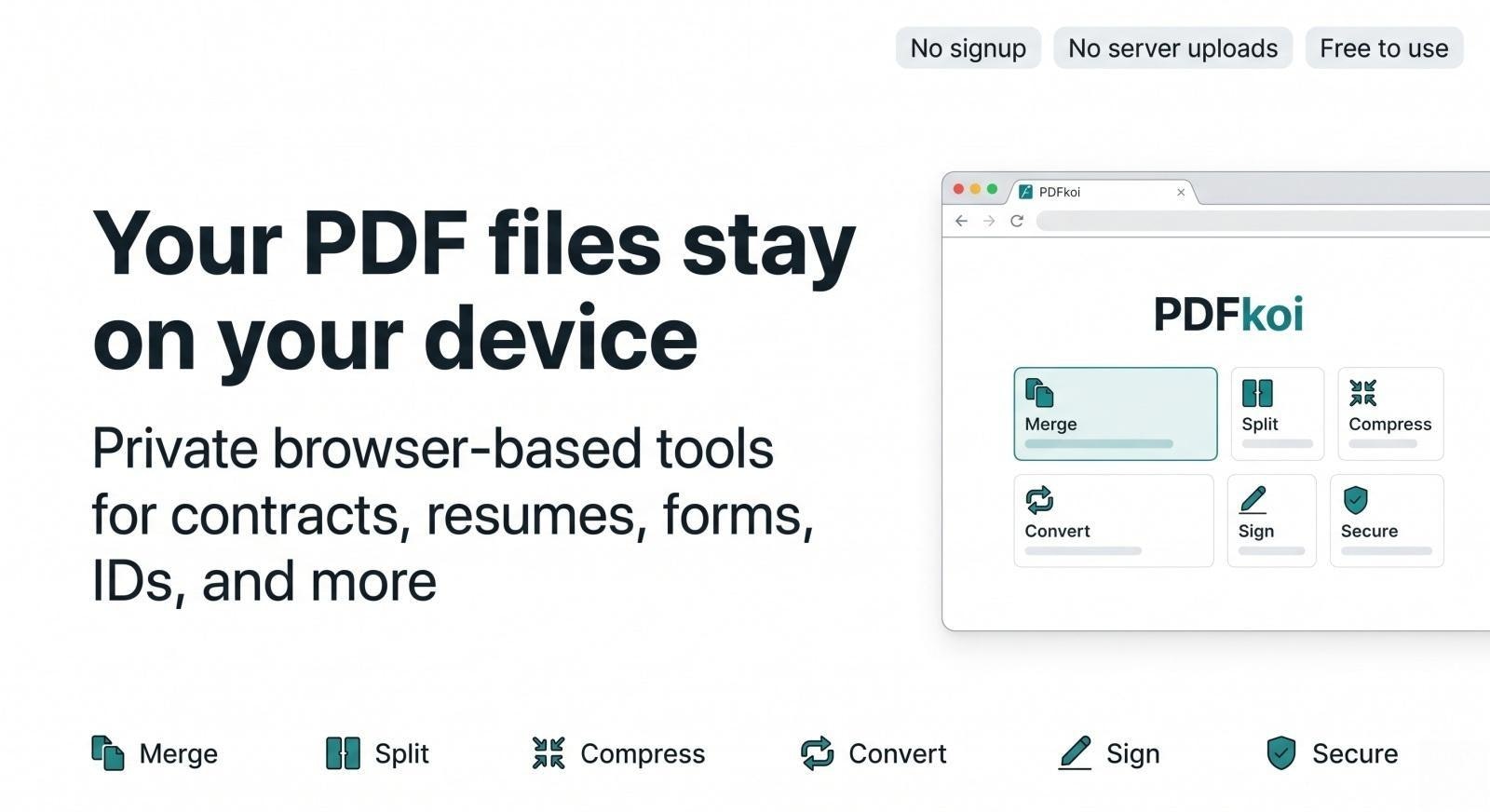1490x812 pixels.
Task: Click the subheading "Private browser-based tools"
Action: pos(433,448)
